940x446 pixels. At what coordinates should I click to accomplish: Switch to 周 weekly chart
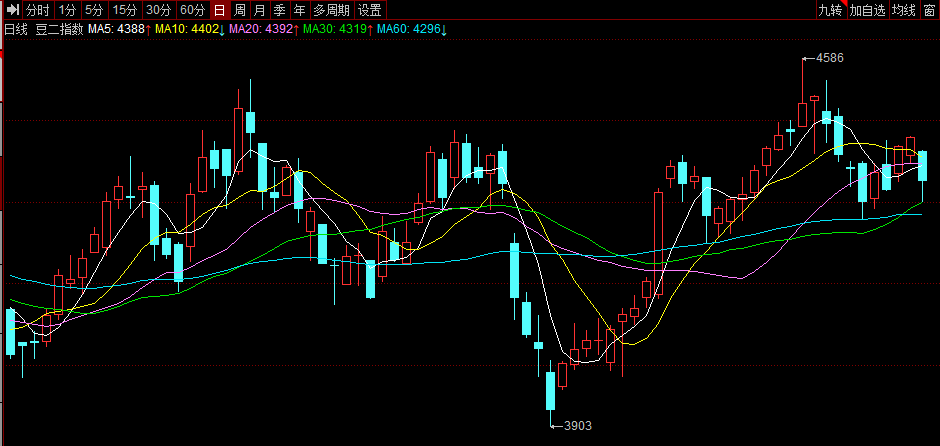240,10
